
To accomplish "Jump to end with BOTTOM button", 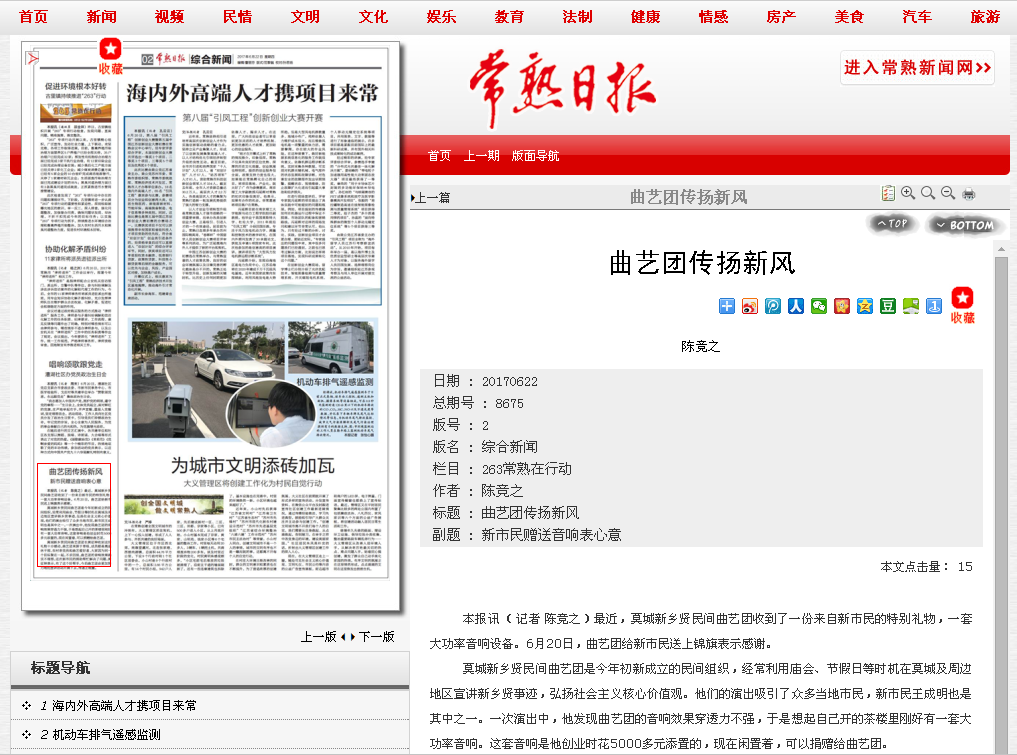I will pyautogui.click(x=965, y=225).
